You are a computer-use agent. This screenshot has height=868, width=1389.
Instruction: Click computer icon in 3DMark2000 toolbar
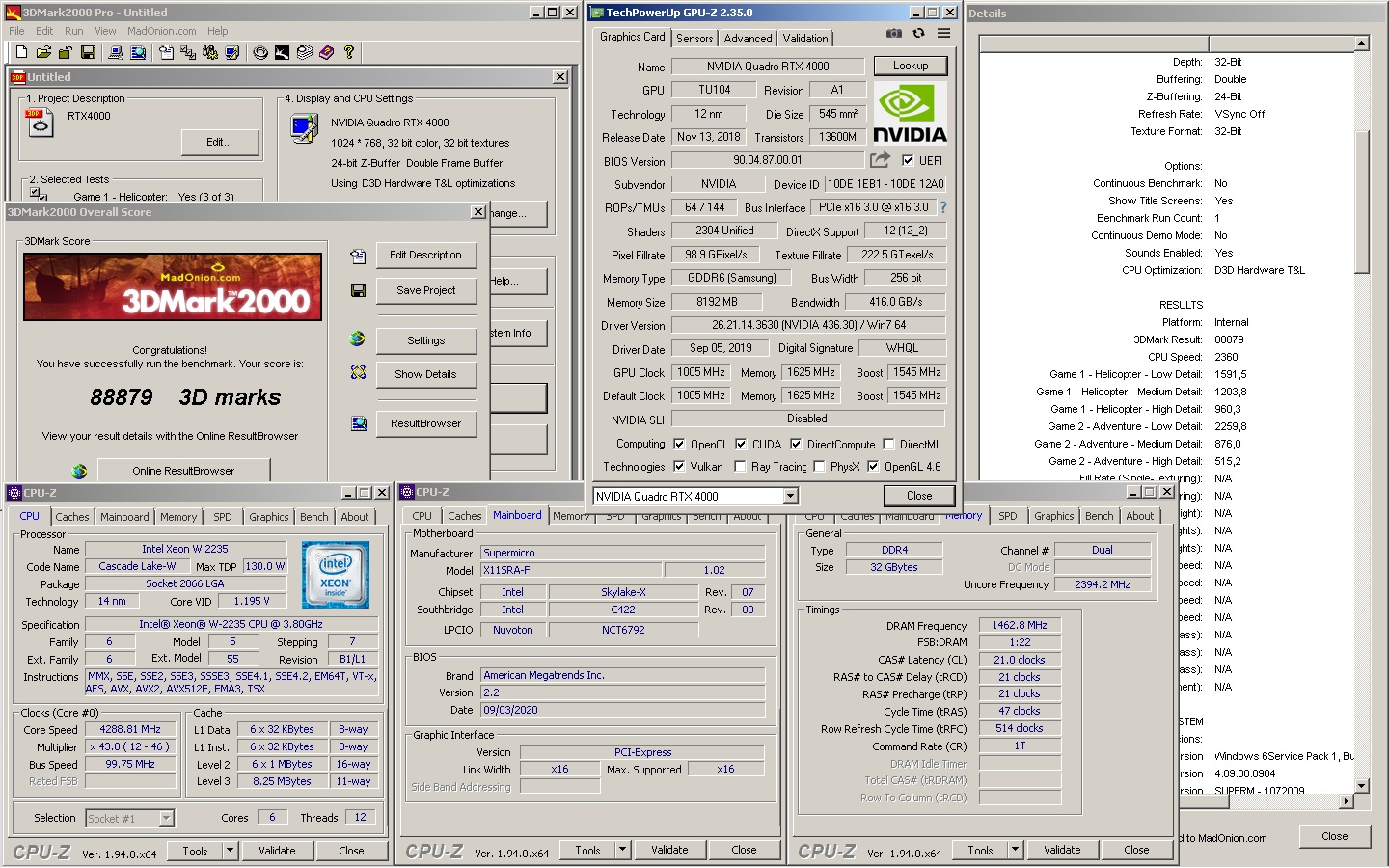[115, 52]
